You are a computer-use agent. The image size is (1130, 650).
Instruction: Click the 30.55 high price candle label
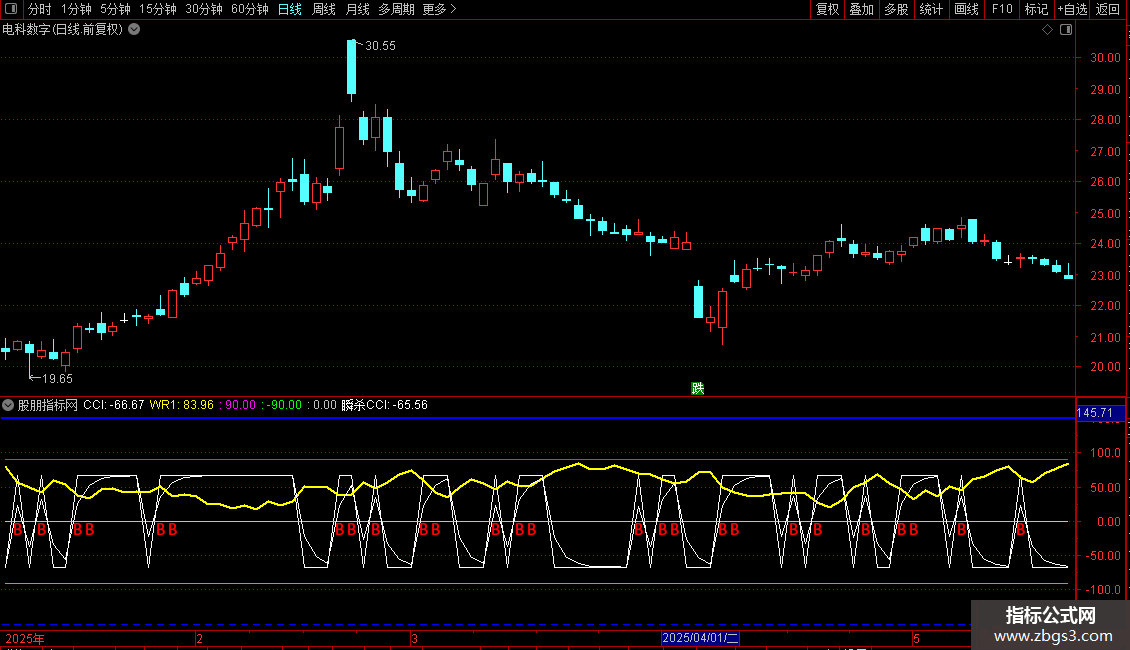[x=380, y=46]
